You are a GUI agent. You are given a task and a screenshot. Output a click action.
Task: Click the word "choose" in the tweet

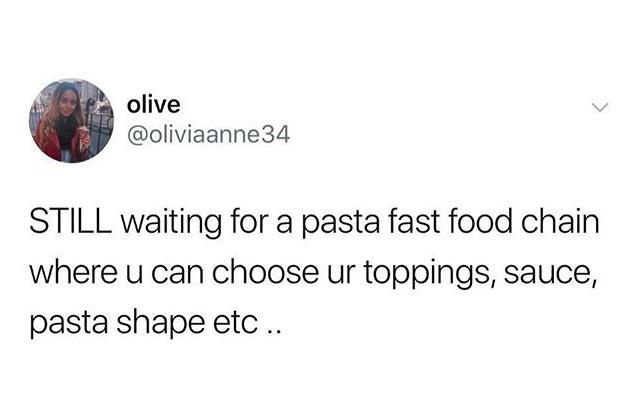265,272
